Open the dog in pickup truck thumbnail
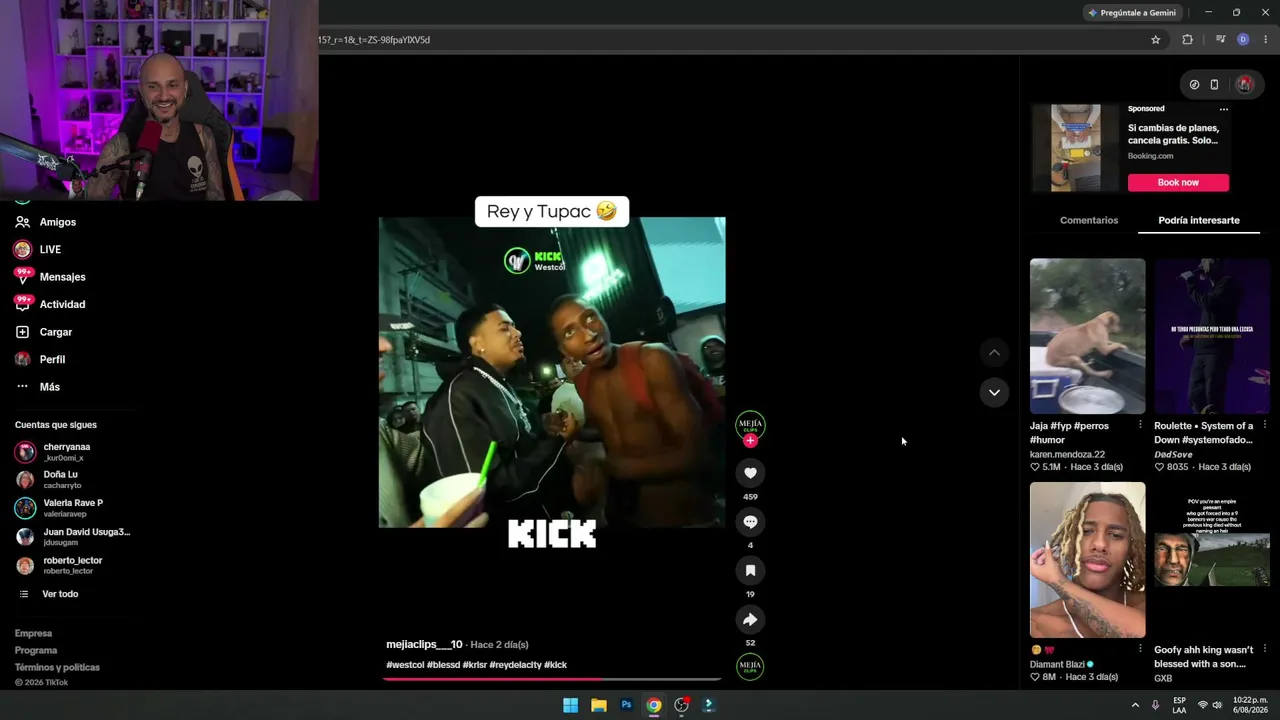 pos(1088,336)
